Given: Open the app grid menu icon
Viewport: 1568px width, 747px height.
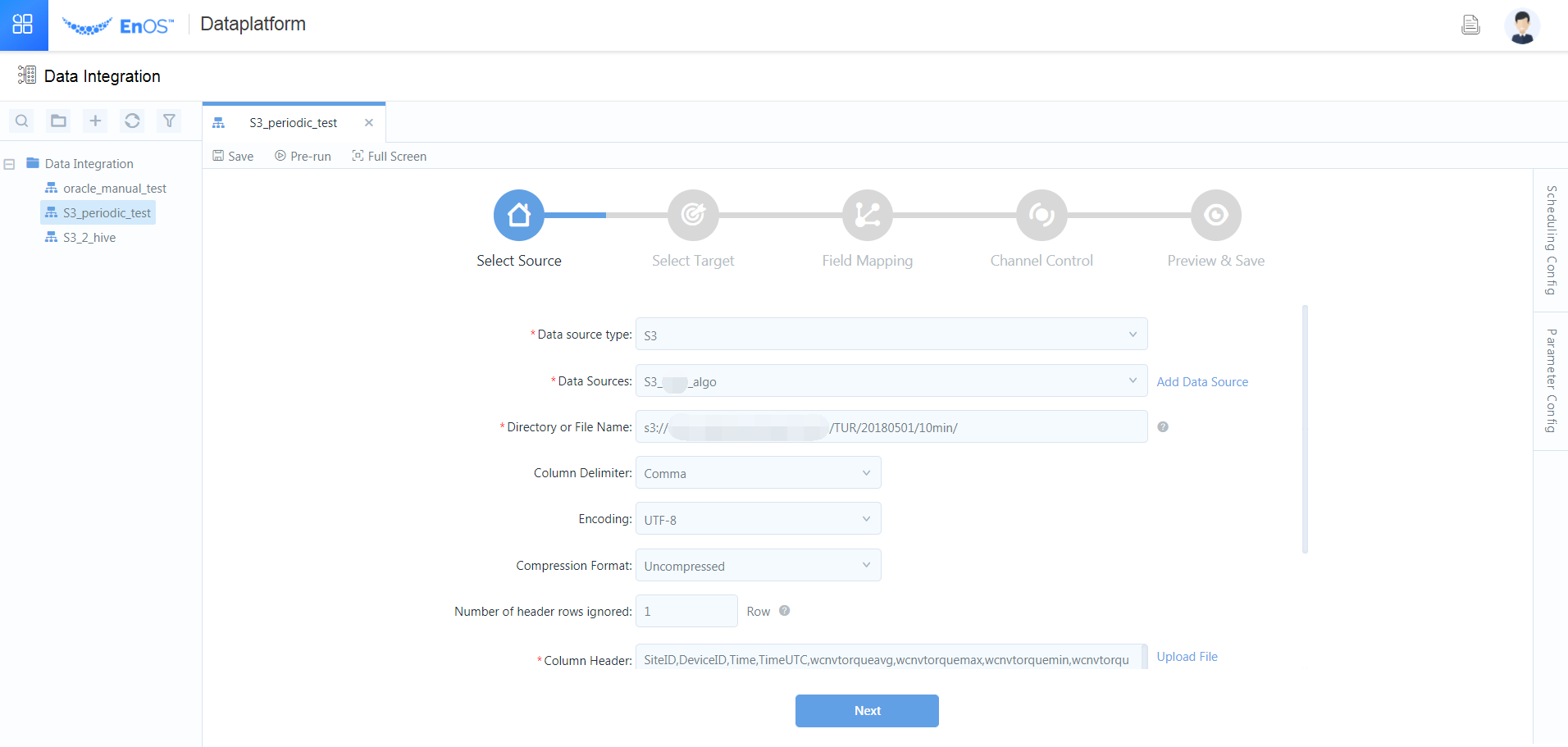Looking at the screenshot, I should [23, 25].
